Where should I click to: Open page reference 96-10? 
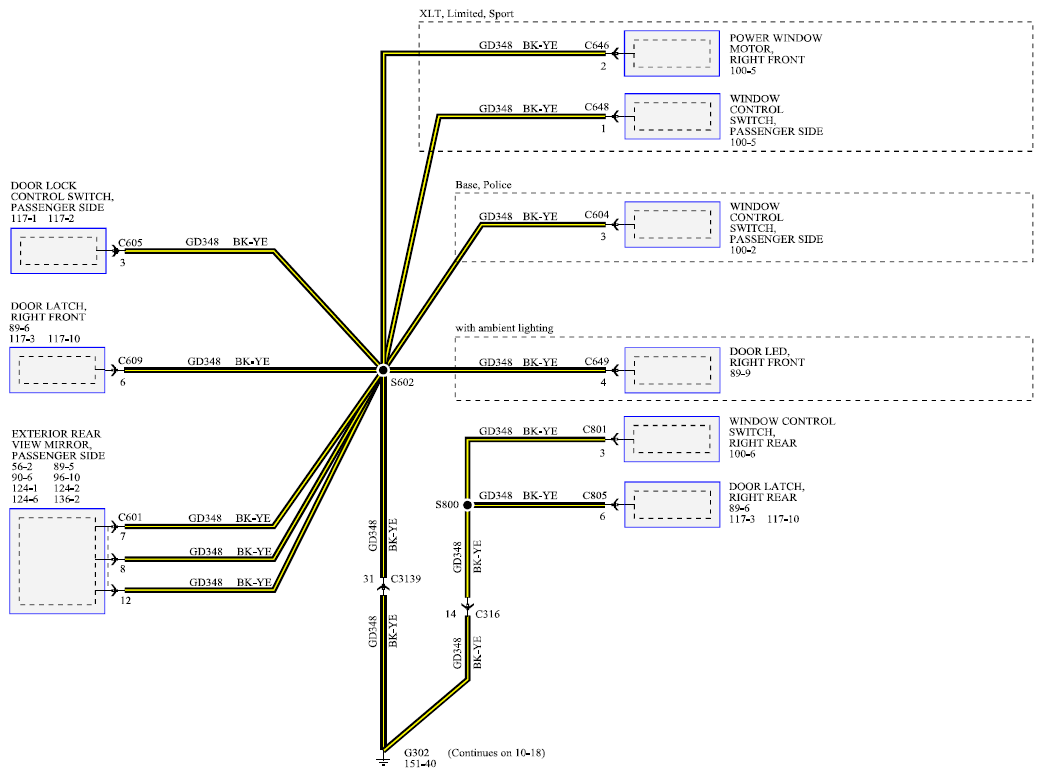point(67,477)
